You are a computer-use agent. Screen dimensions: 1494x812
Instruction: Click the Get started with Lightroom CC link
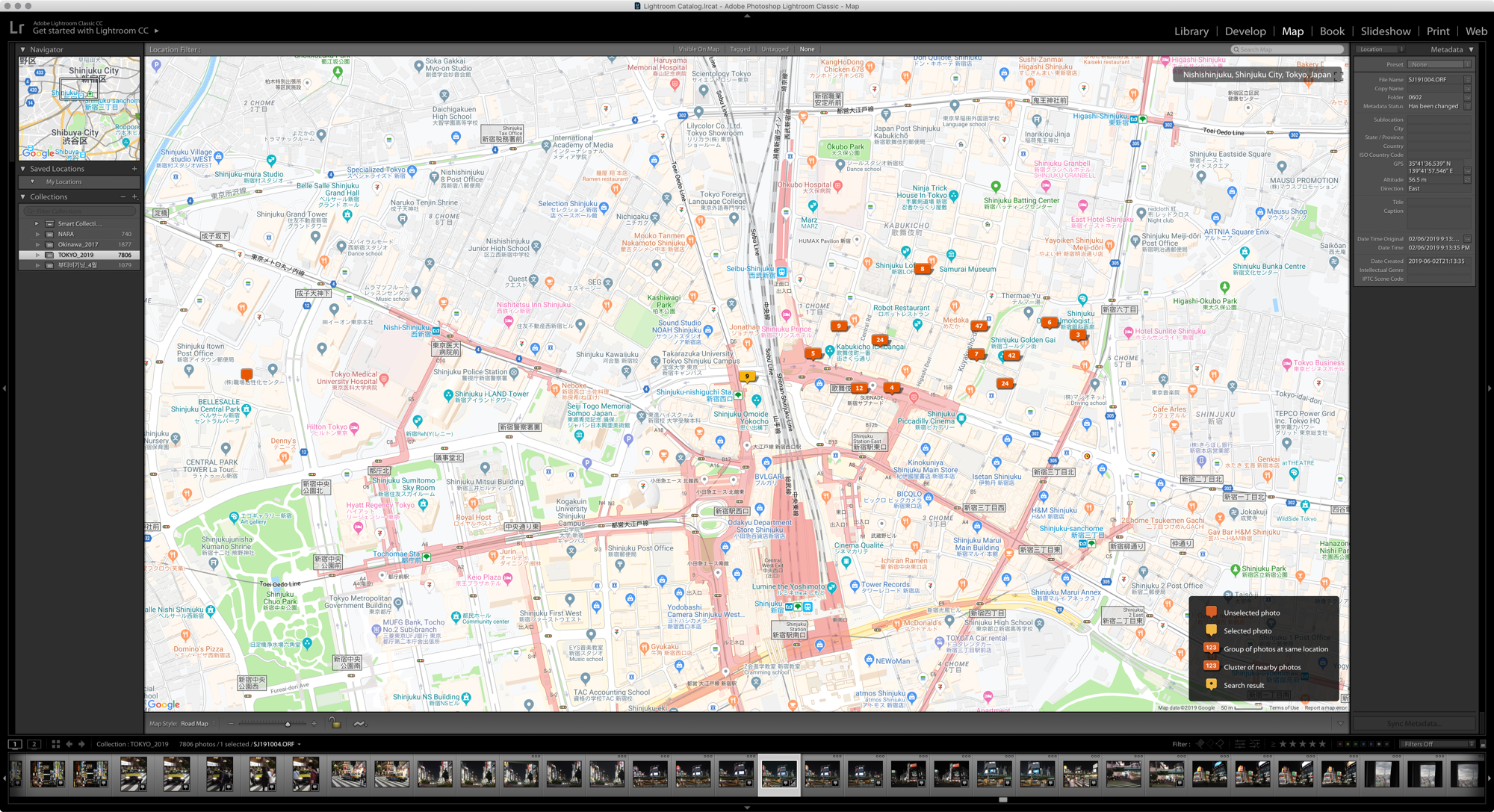coord(92,31)
